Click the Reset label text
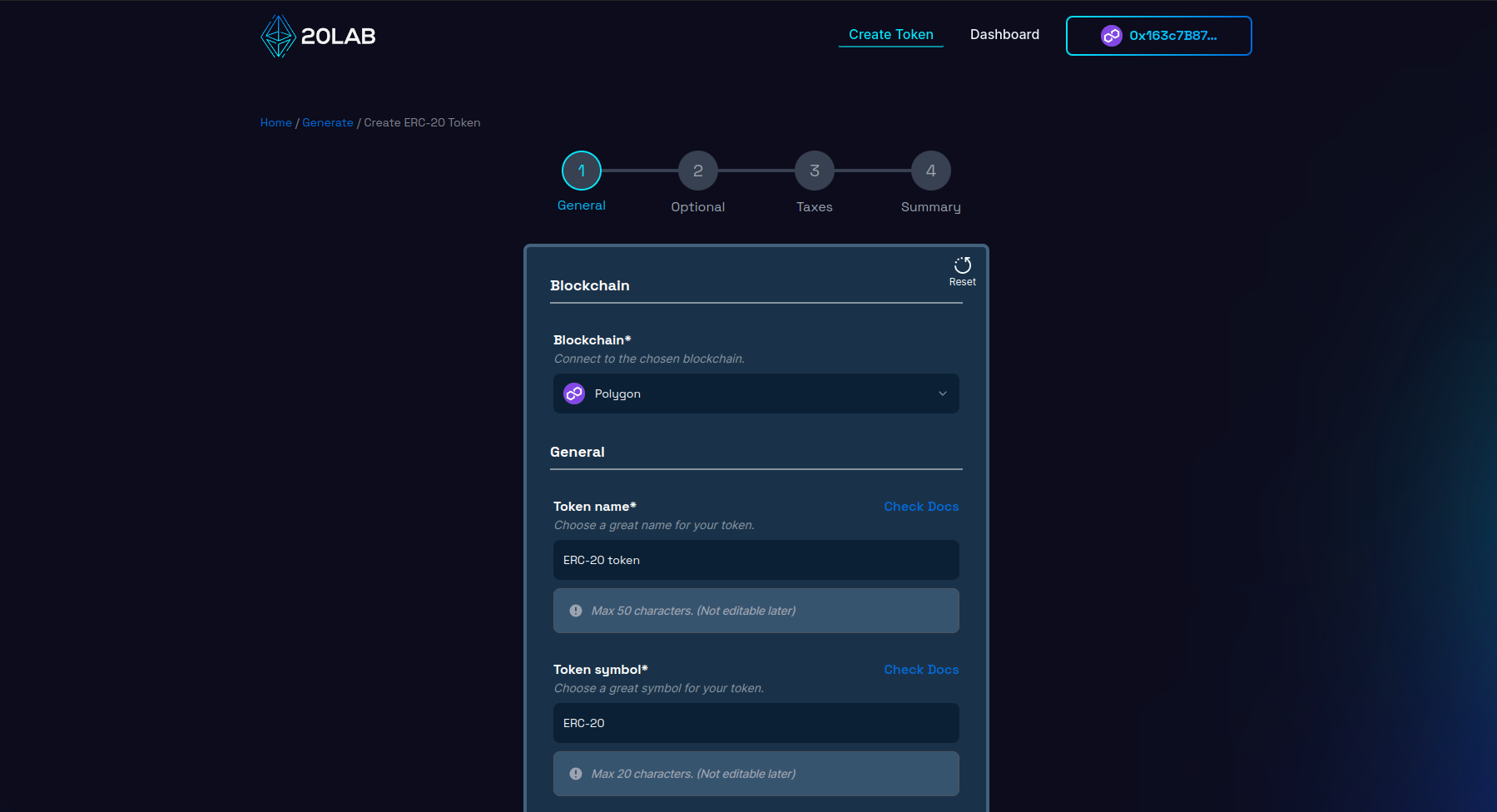This screenshot has height=812, width=1497. pos(963,282)
